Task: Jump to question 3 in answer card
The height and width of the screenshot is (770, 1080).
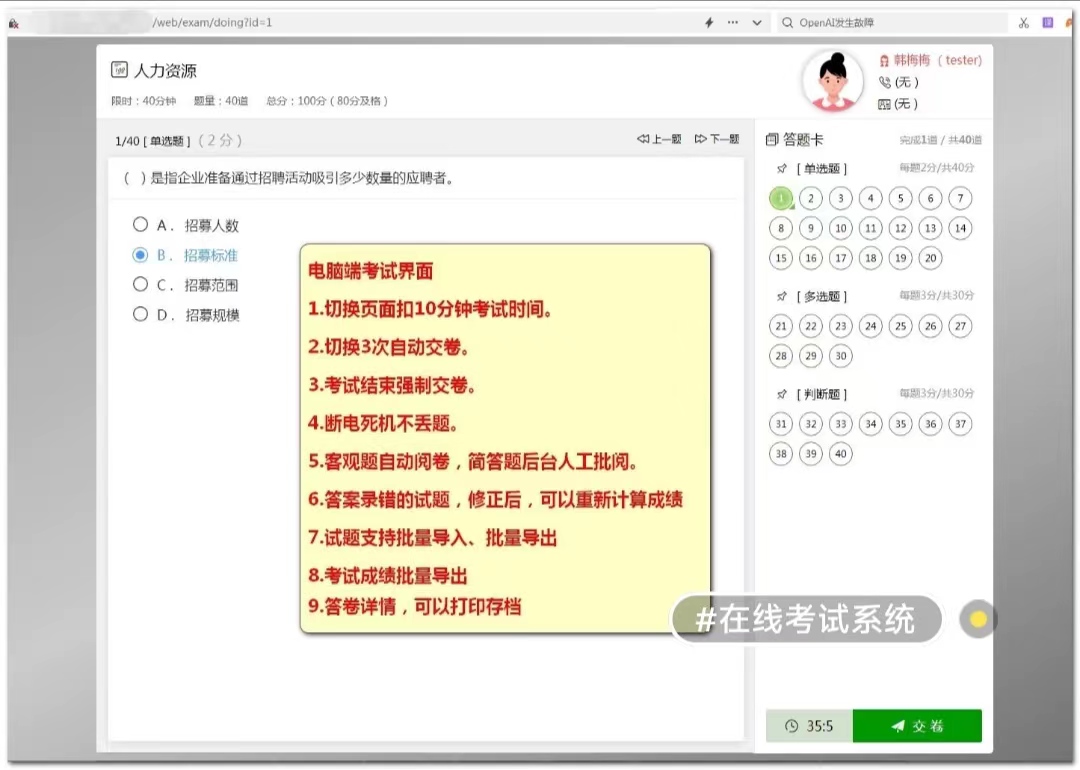Action: point(840,198)
